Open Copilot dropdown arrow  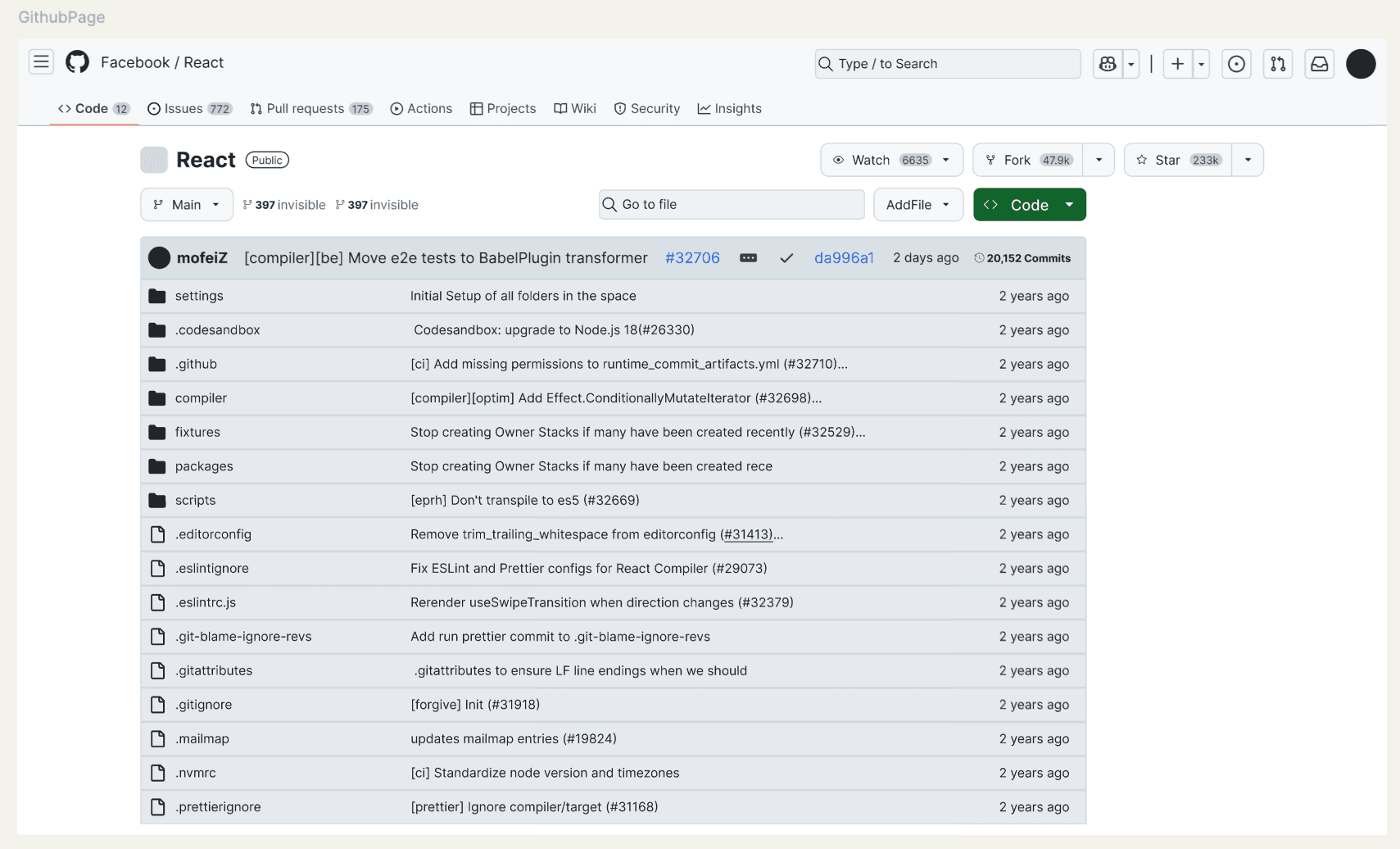[x=1130, y=64]
